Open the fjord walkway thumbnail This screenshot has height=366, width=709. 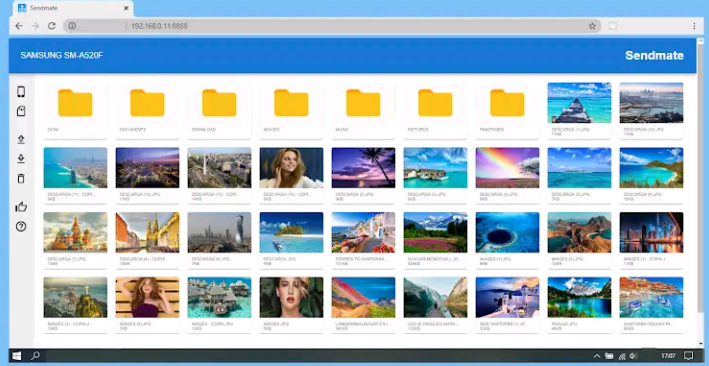click(x=435, y=297)
